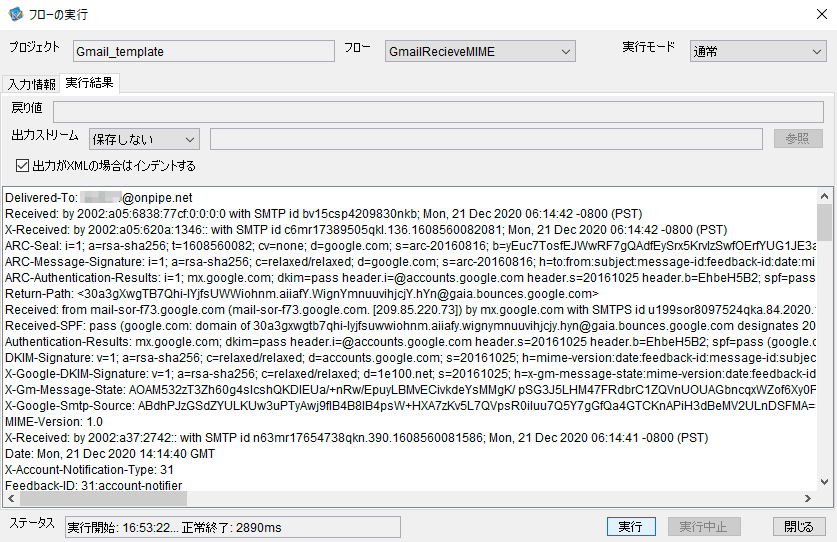Click the Feedback-ID: 31:account-notifier line

[x=93, y=486]
